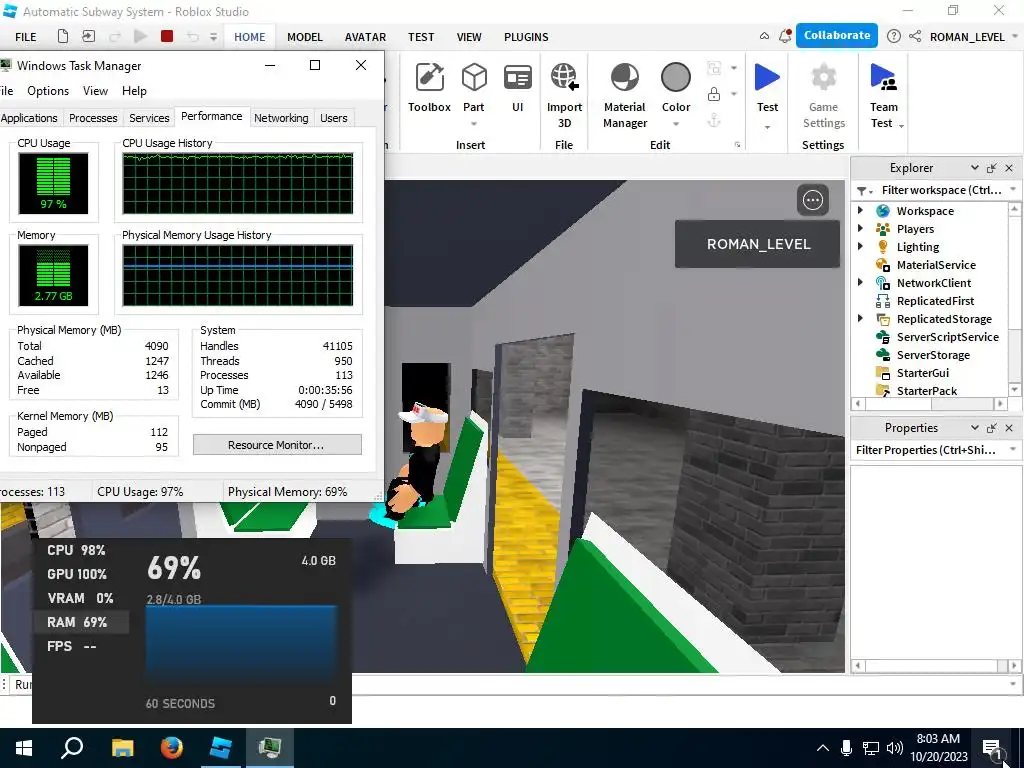Image resolution: width=1024 pixels, height=768 pixels.
Task: Open File Explorer from taskbar
Action: point(122,748)
